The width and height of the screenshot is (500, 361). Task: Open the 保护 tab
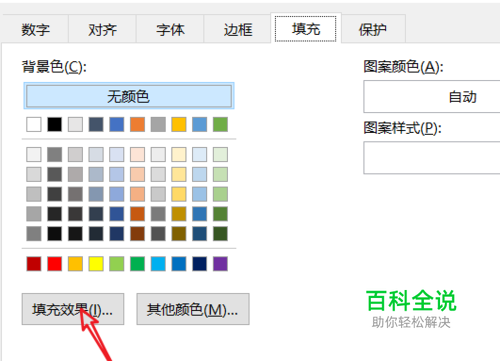[x=373, y=29]
